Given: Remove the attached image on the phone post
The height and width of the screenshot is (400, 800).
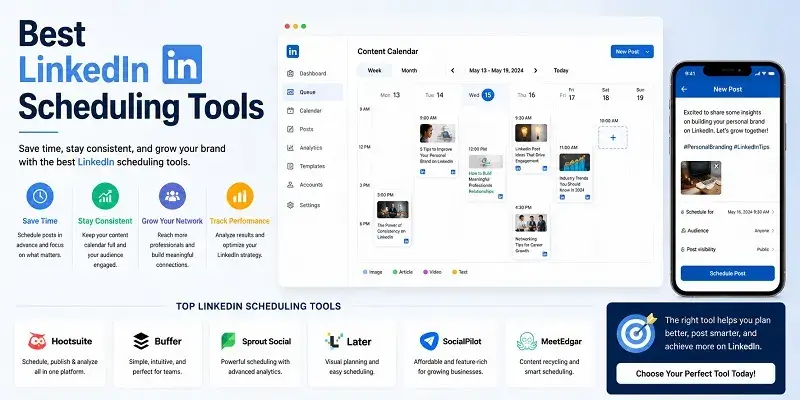Looking at the screenshot, I should pyautogui.click(x=716, y=166).
